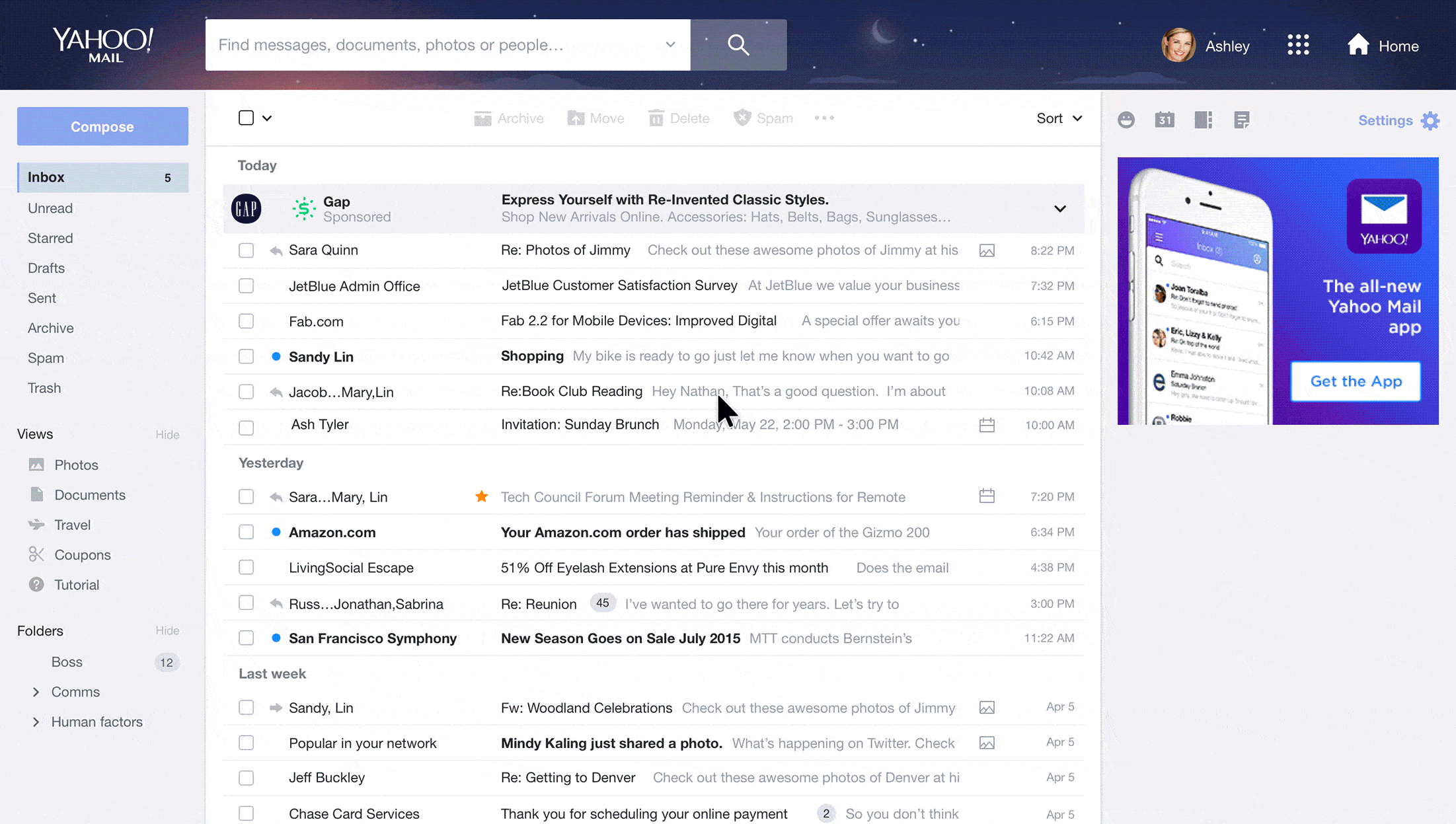Open the San Francisco Symphony email
Viewport: 1456px width, 824px height.
[654, 638]
